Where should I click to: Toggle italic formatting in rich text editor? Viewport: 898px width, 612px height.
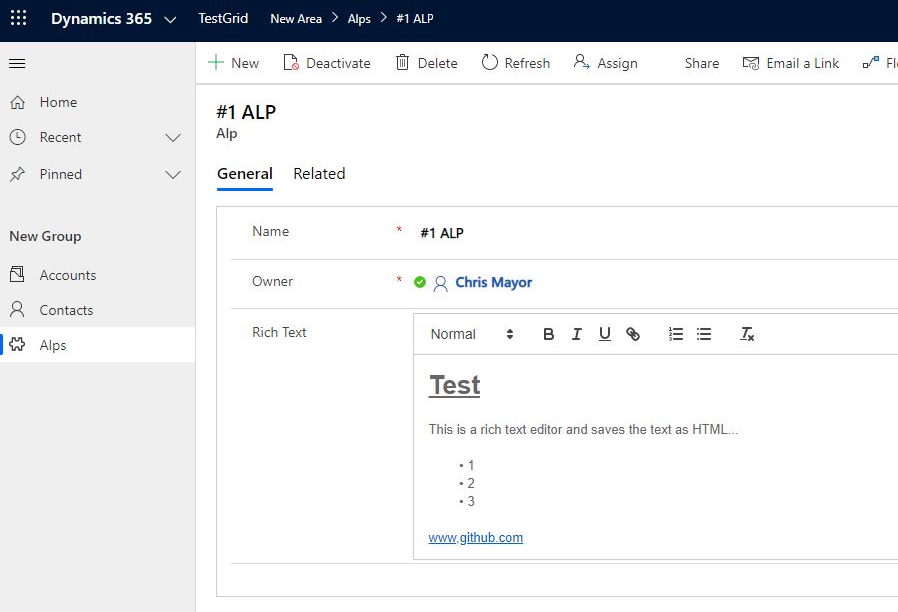pyautogui.click(x=577, y=334)
